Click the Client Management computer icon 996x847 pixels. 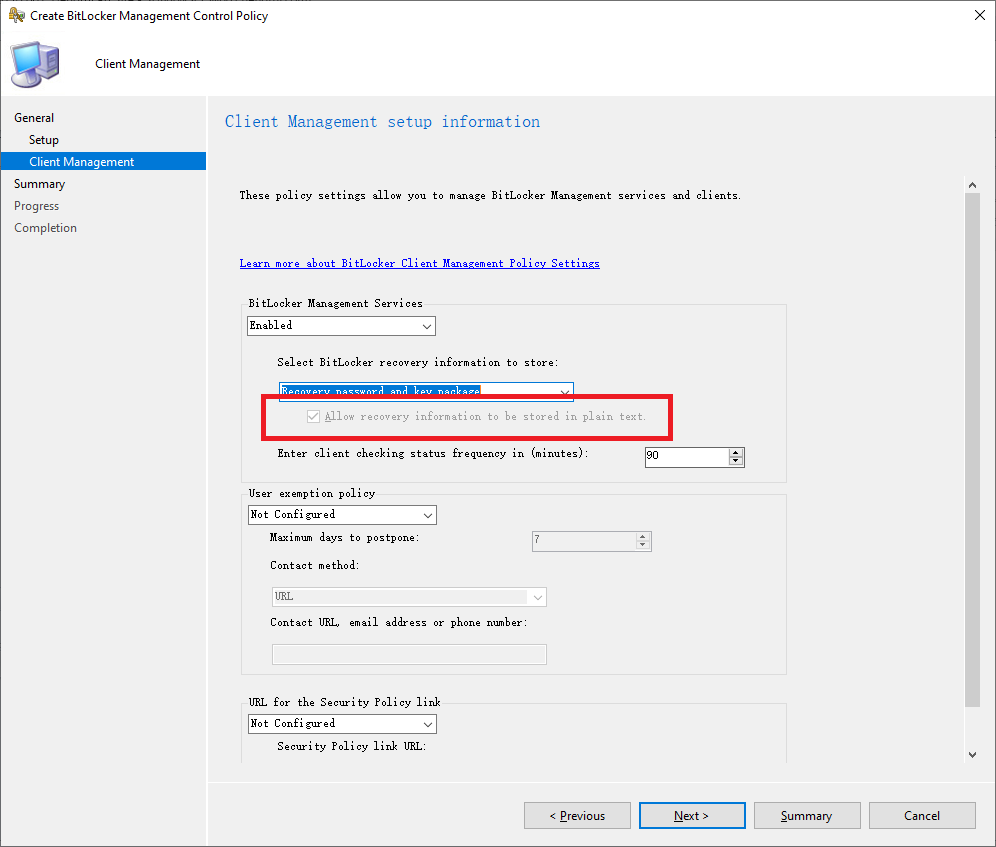pos(36,64)
